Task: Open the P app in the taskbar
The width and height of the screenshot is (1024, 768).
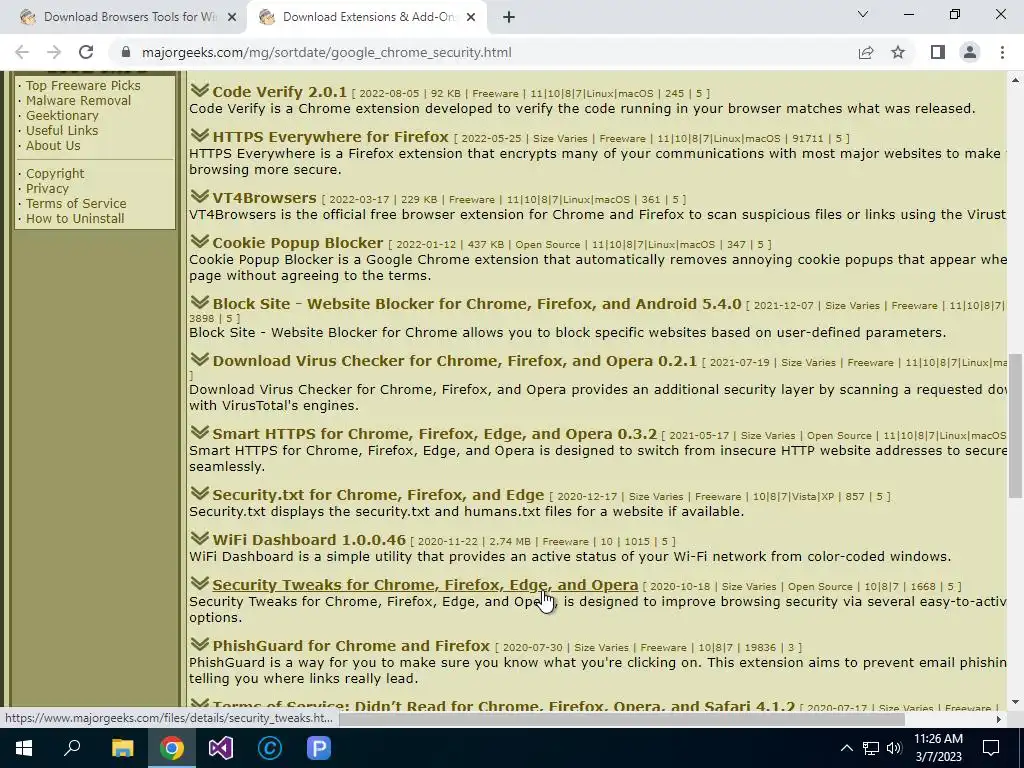Action: coord(319,748)
